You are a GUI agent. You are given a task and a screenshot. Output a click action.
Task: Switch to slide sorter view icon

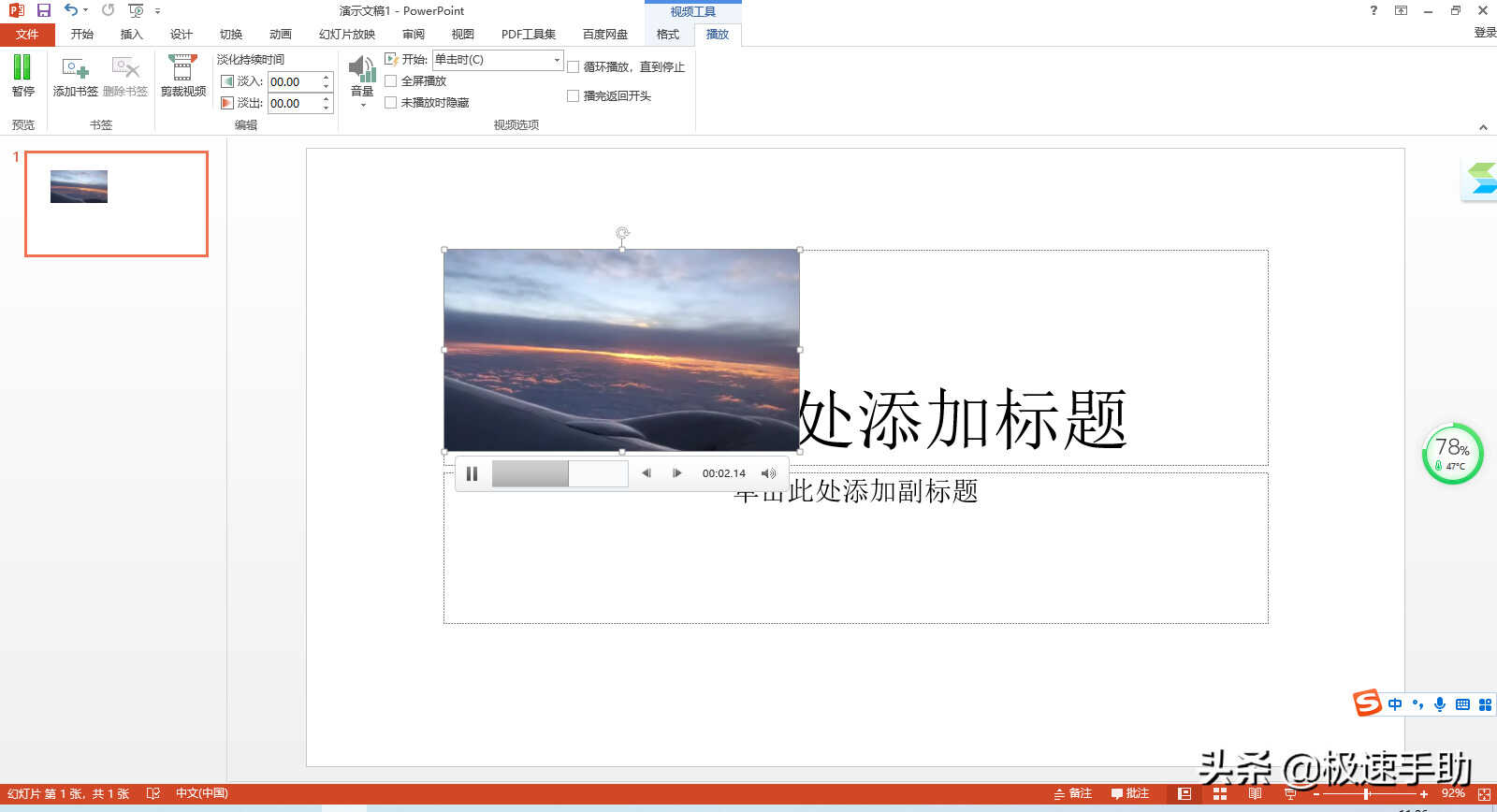click(x=1219, y=793)
